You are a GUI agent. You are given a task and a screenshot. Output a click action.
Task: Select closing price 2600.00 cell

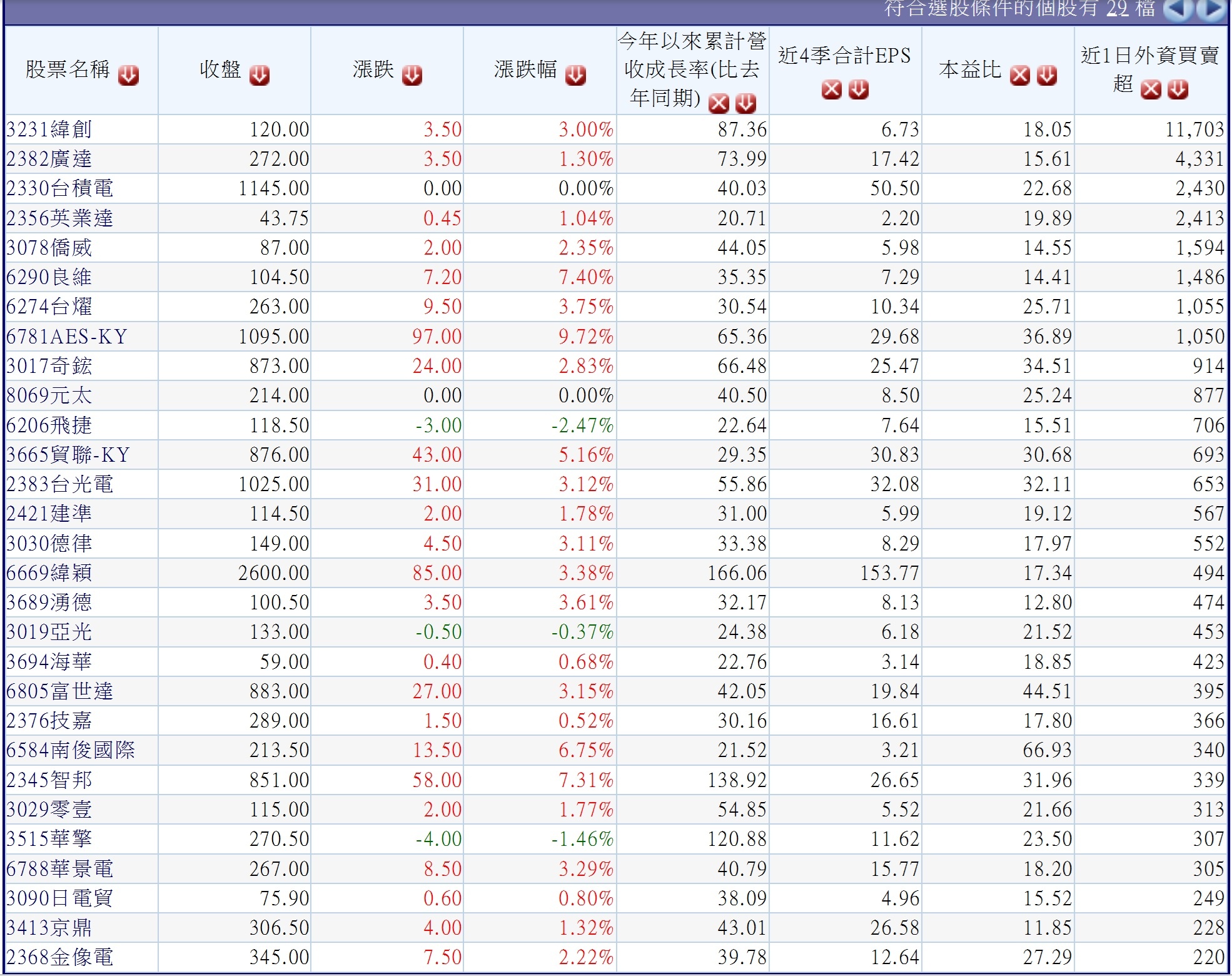tap(235, 573)
